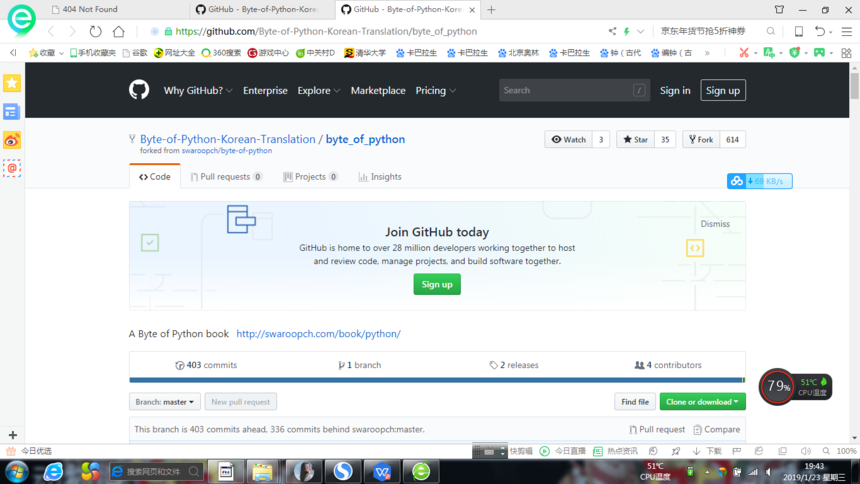Open the Marketplace navigation link
860x484 pixels.
tap(378, 91)
